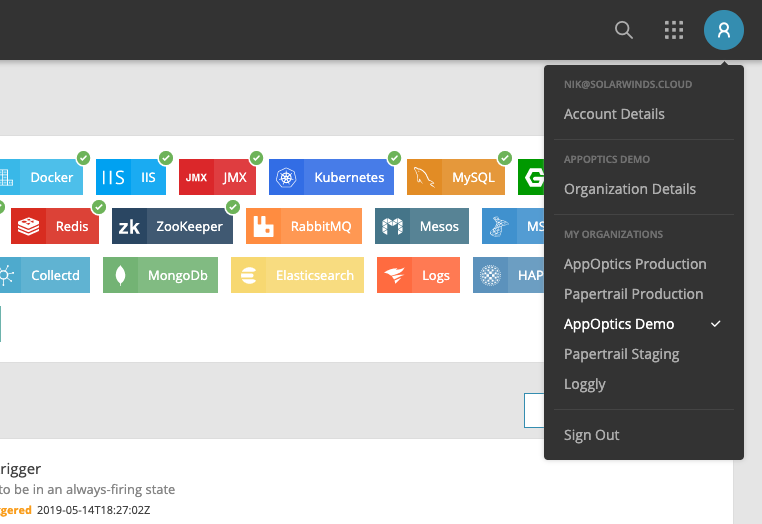Click the NIK@SOLARWINDS.CLOUD account header

point(628,84)
